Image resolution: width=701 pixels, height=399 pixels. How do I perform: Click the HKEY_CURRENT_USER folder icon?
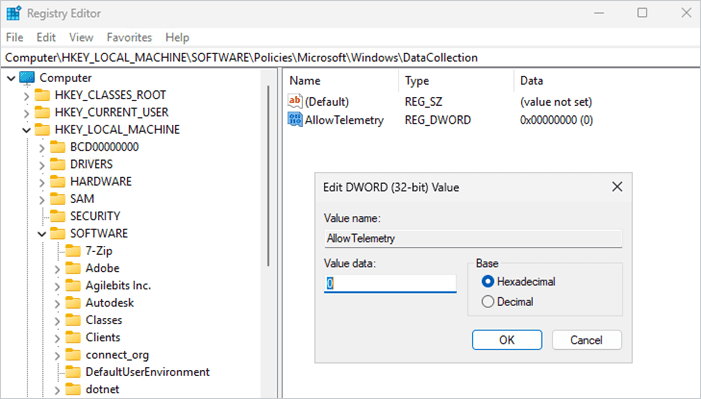(x=42, y=112)
